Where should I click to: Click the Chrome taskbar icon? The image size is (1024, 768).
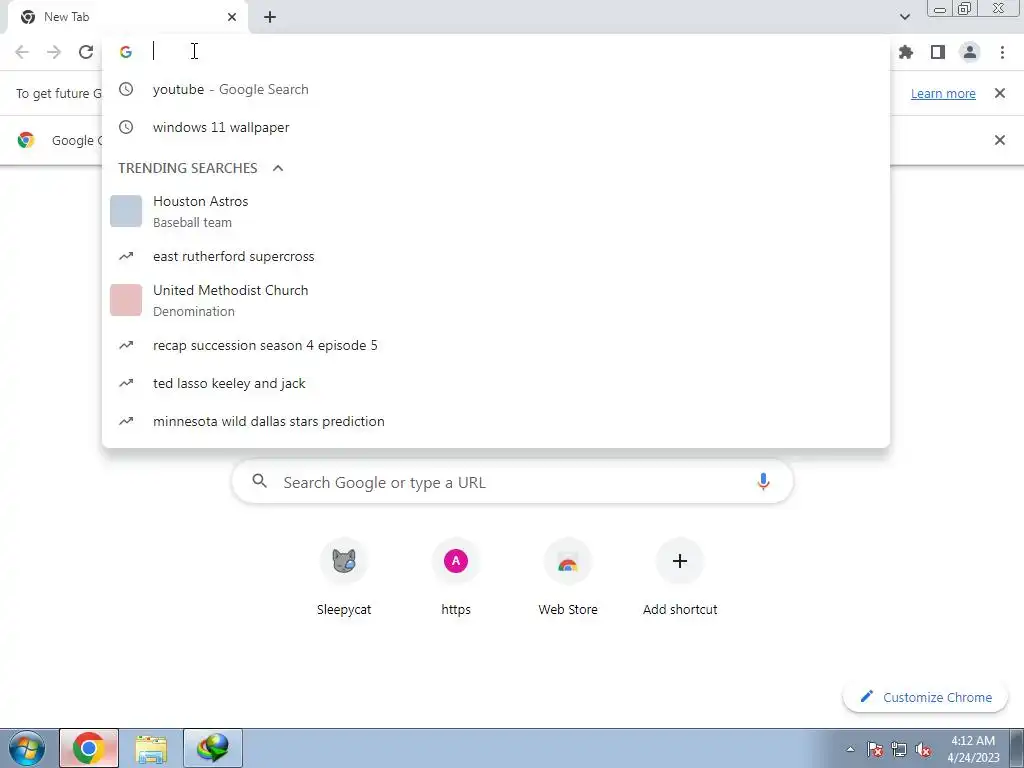pyautogui.click(x=89, y=748)
